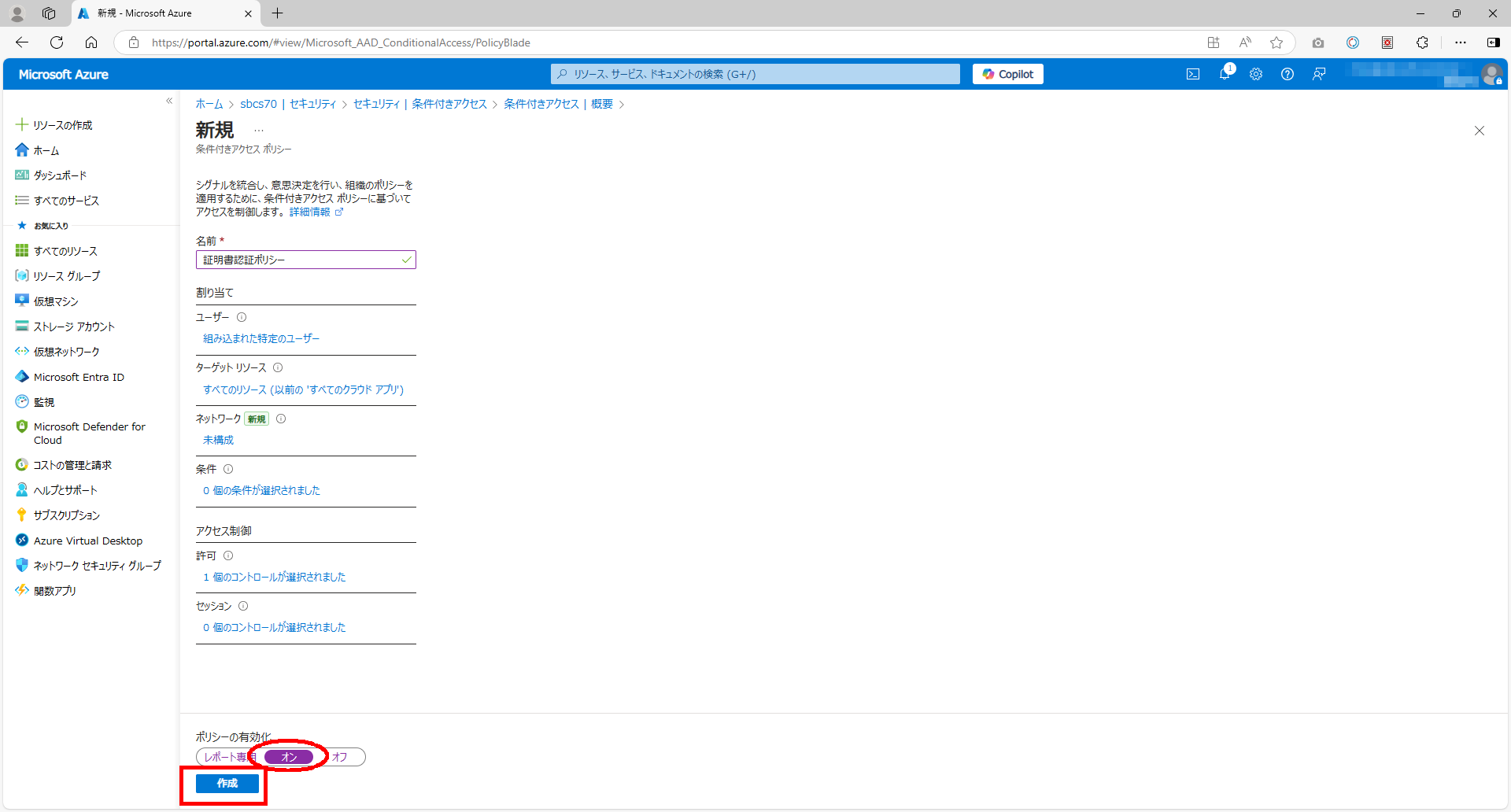This screenshot has height=812, width=1511.
Task: Open Cloud Shell icon in Azure header
Action: [1193, 74]
